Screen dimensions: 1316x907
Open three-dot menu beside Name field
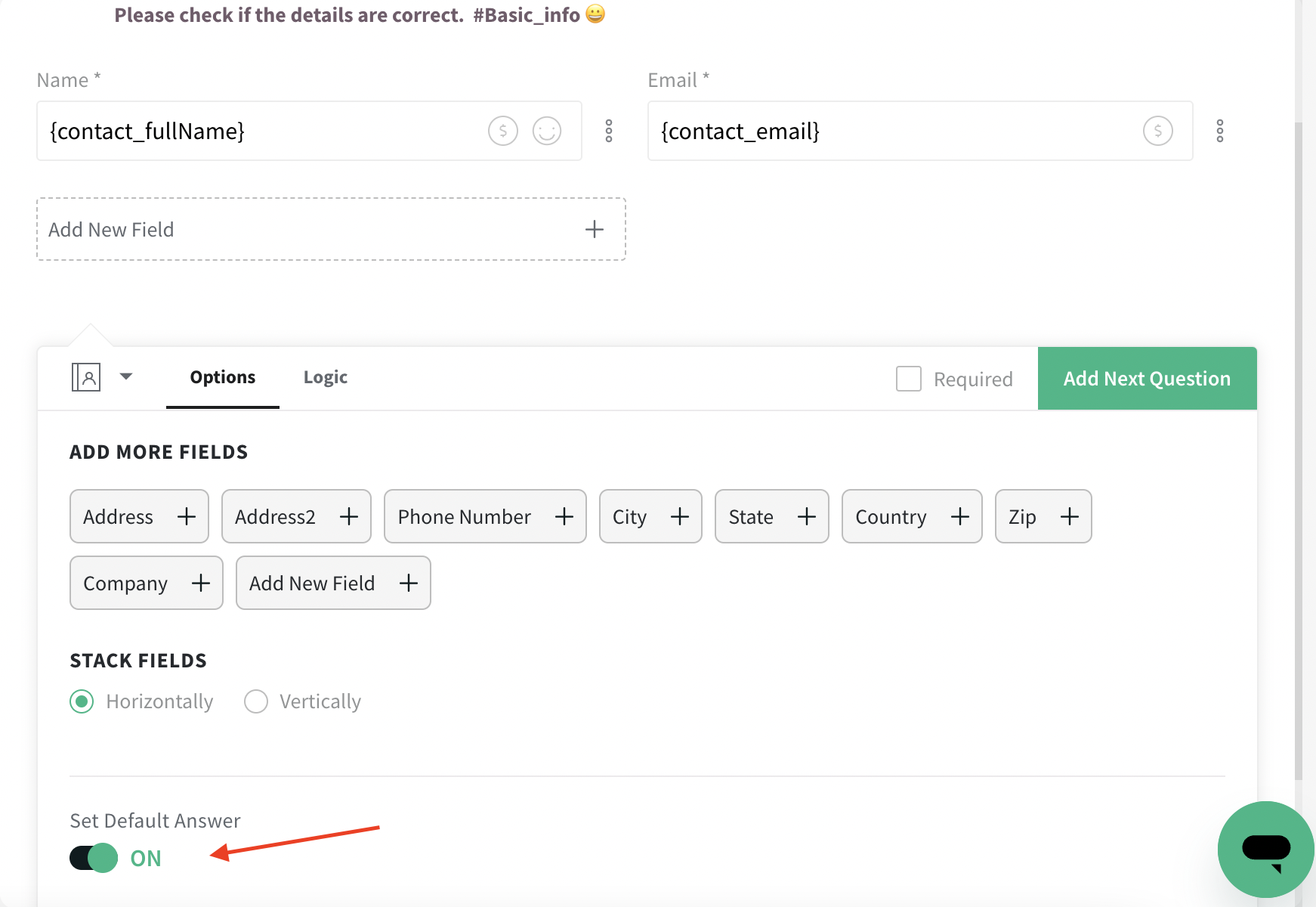(609, 131)
